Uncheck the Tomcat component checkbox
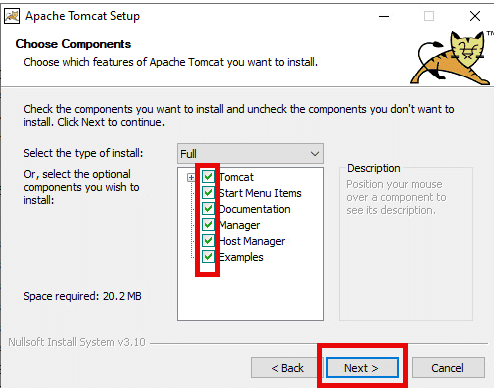The image size is (494, 388). [x=208, y=177]
